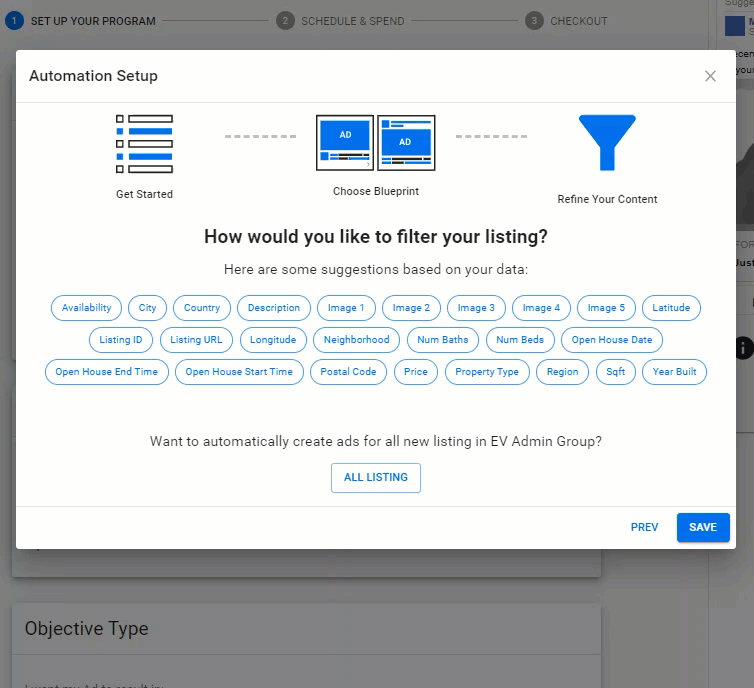The image size is (754, 688).
Task: Click the All Listing button
Action: 376,478
